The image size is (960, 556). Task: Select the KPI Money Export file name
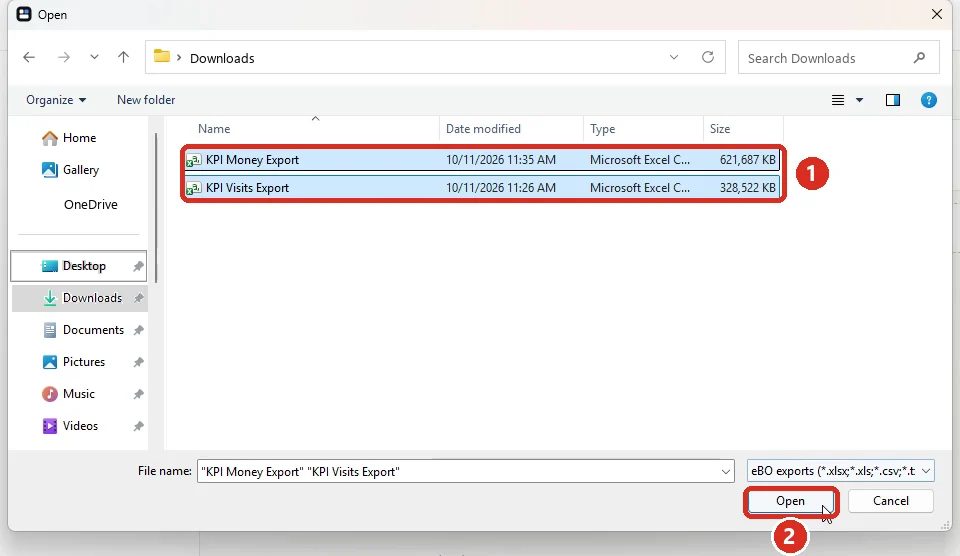click(x=252, y=160)
